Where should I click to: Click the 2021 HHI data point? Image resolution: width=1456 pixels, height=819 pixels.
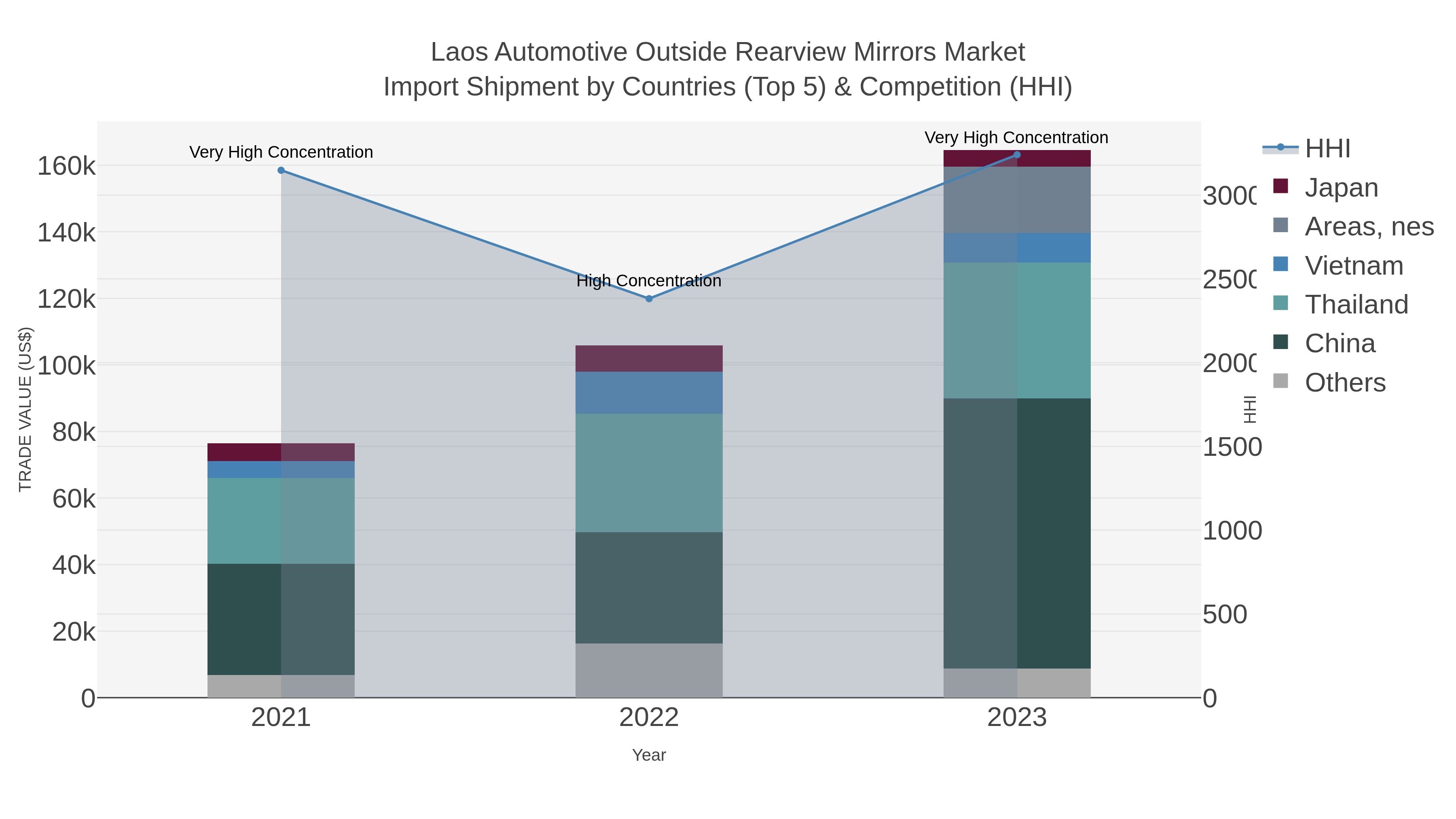pos(281,170)
